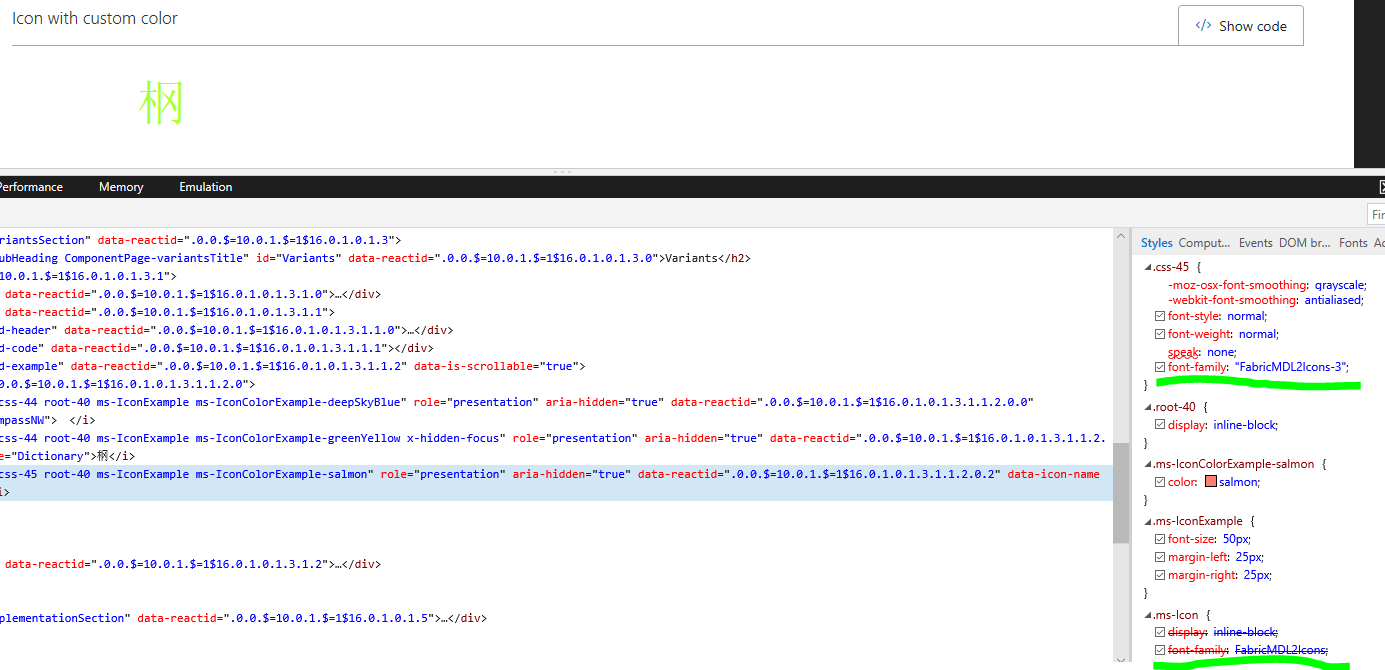Open the Memory tab
Viewport: 1385px width, 670px height.
click(120, 186)
